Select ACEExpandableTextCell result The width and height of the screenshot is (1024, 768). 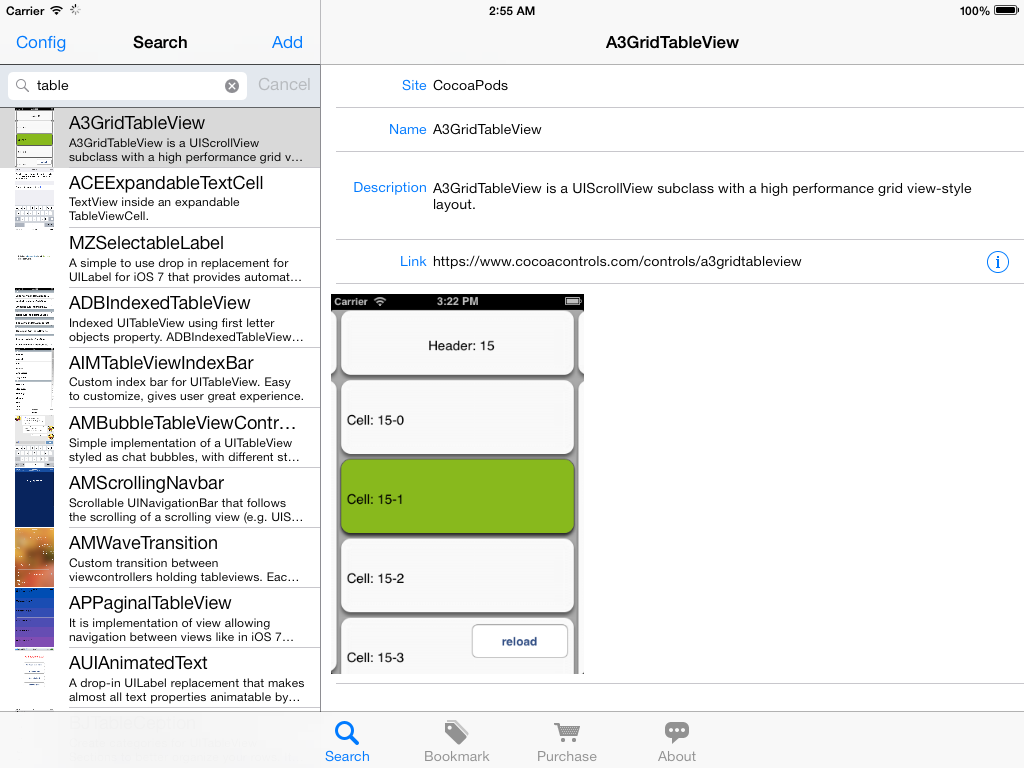pos(160,198)
